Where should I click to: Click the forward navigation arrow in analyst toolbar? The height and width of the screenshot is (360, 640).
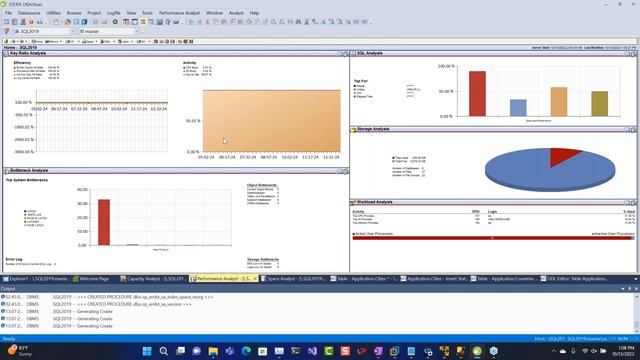pyautogui.click(x=23, y=41)
